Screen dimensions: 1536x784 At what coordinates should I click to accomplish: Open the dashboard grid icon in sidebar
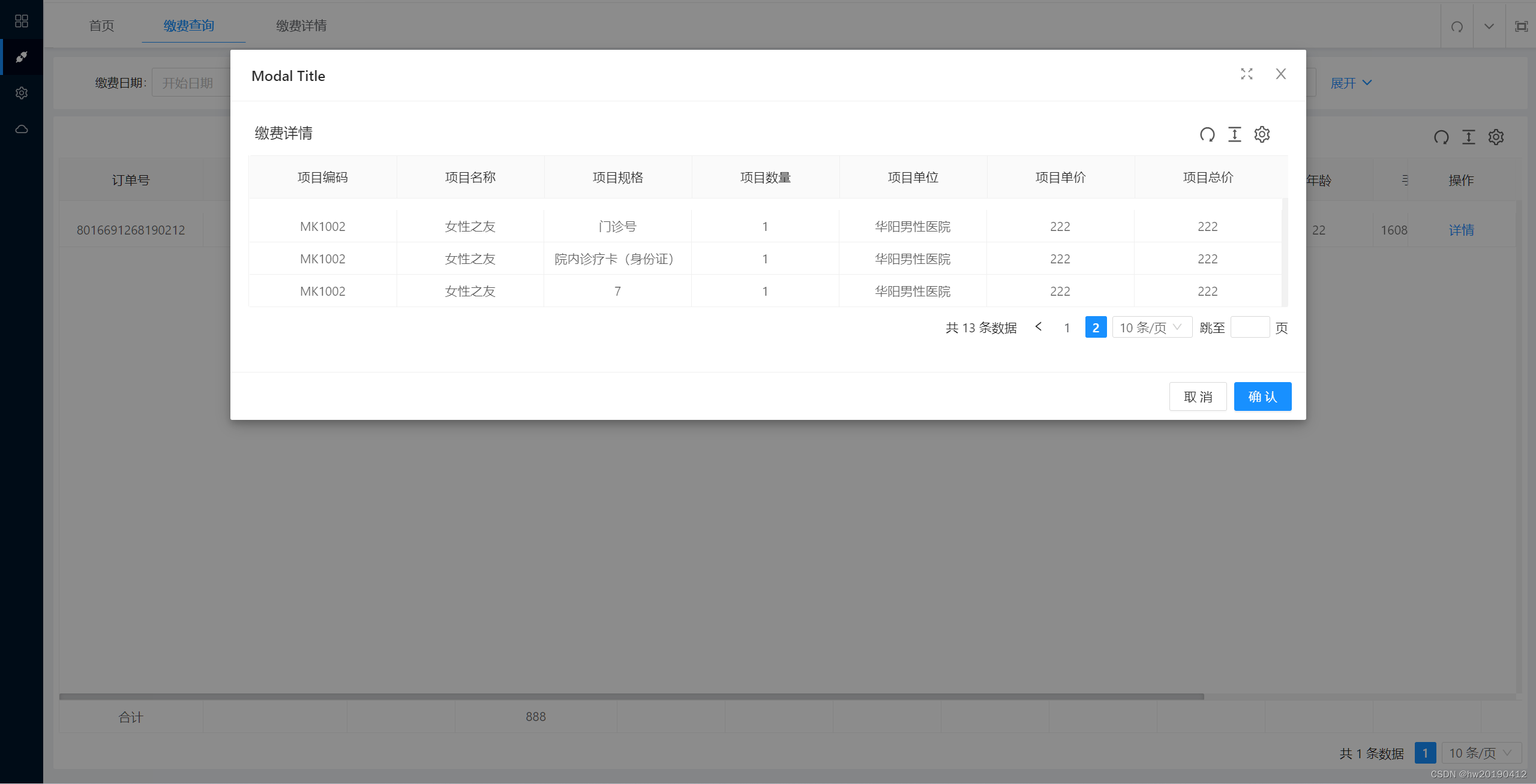pos(22,21)
